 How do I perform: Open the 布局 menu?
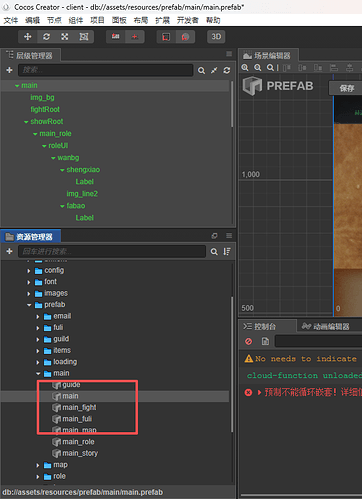click(x=141, y=21)
